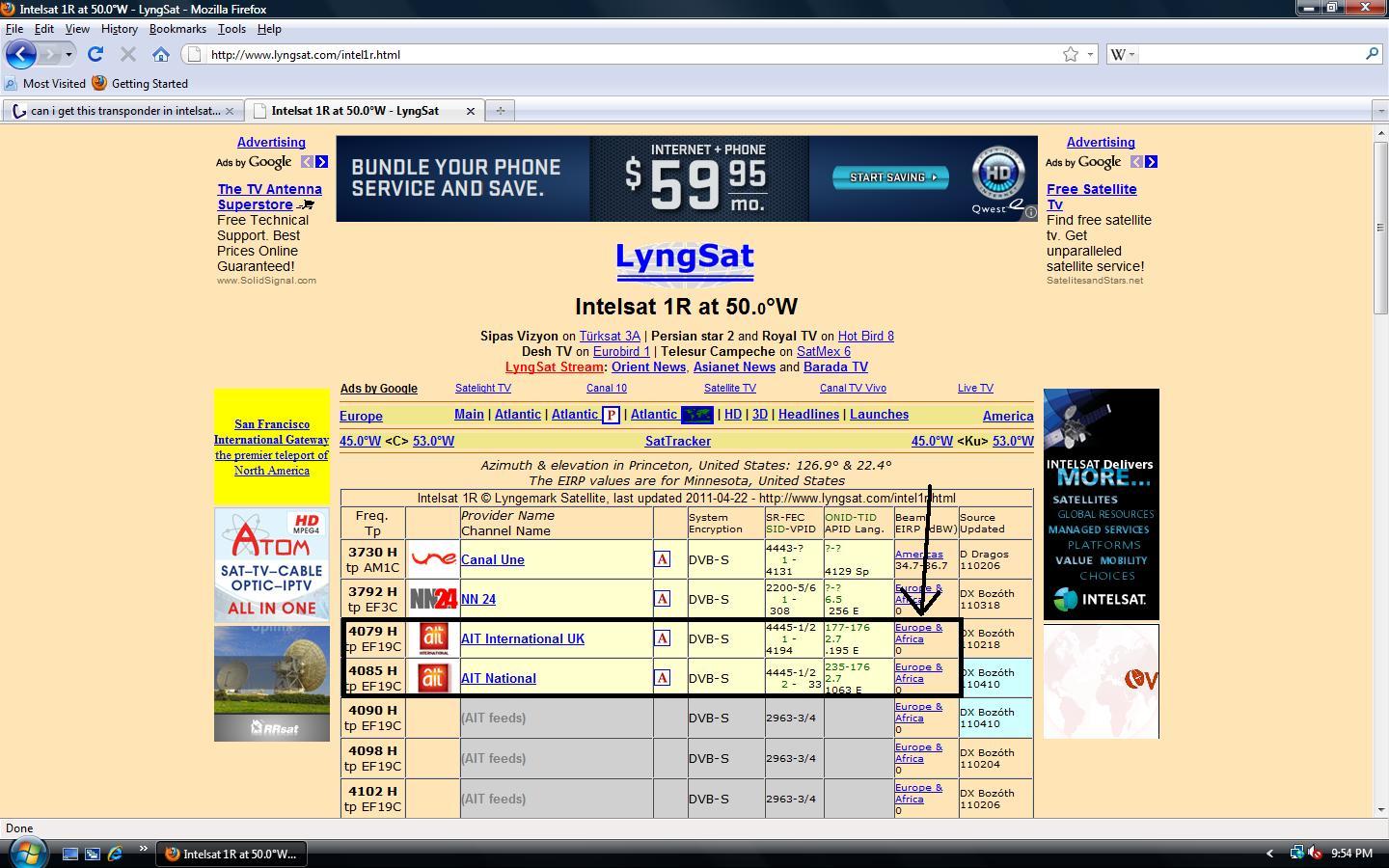The image size is (1389, 868).
Task: Open a new tab with the plus button
Action: (500, 111)
